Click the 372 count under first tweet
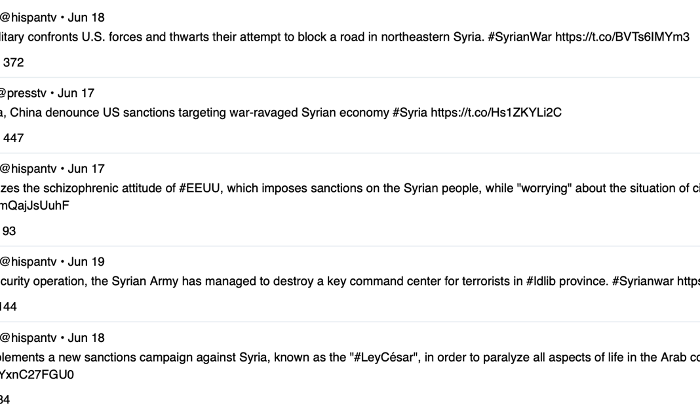 tap(13, 62)
